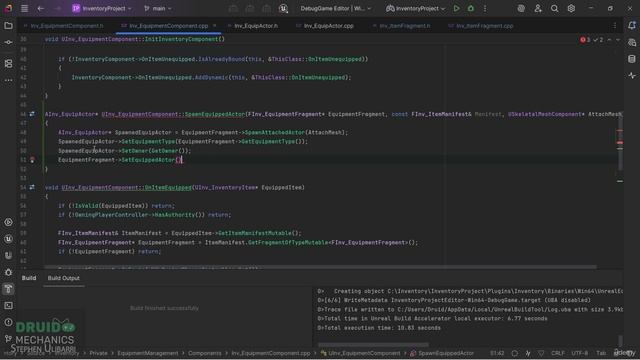Click the build output horizontal scrollbar
640x360 pixels.
click(x=373, y=344)
